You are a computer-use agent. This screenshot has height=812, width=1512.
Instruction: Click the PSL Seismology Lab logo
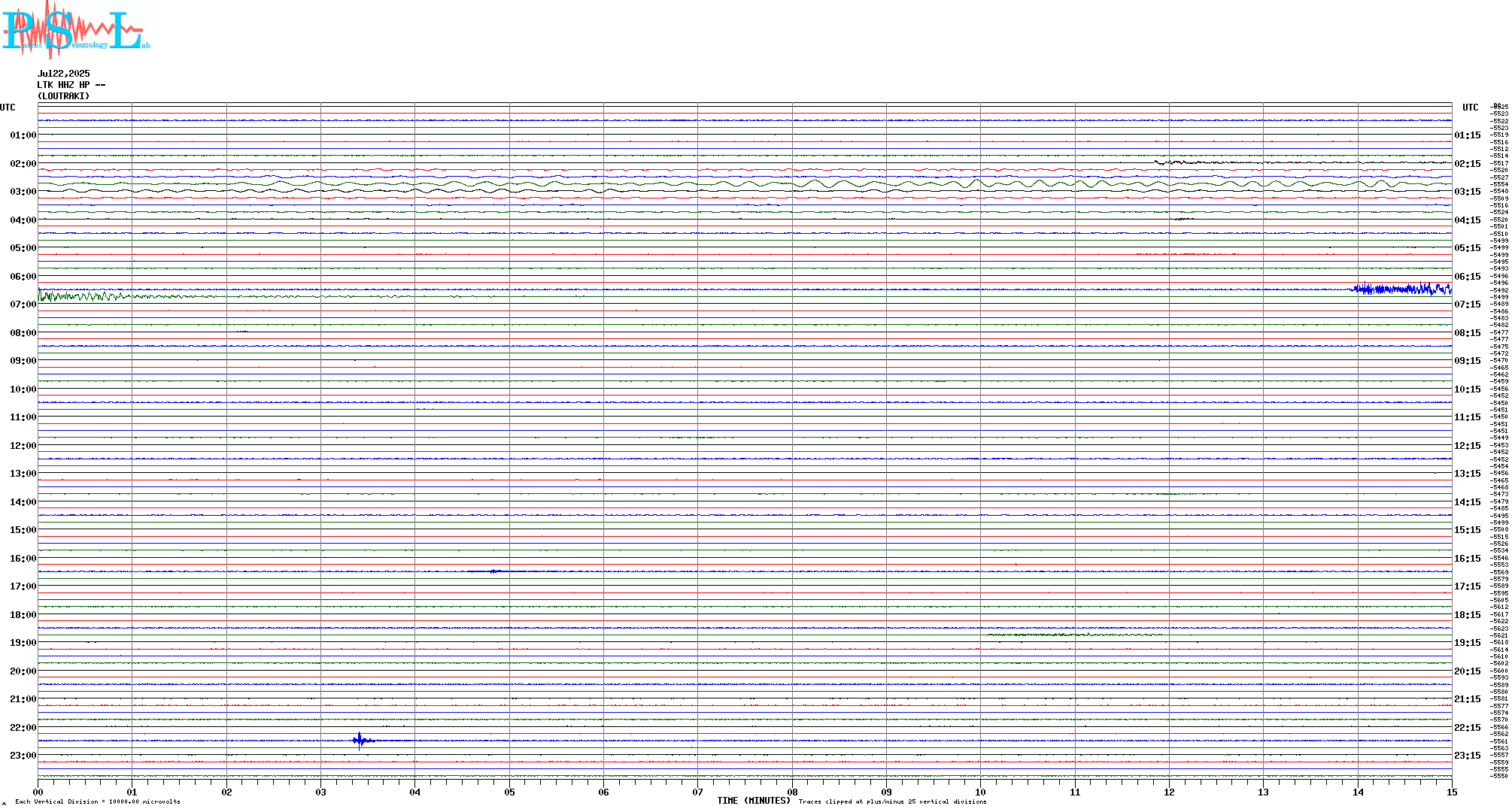pos(75,29)
